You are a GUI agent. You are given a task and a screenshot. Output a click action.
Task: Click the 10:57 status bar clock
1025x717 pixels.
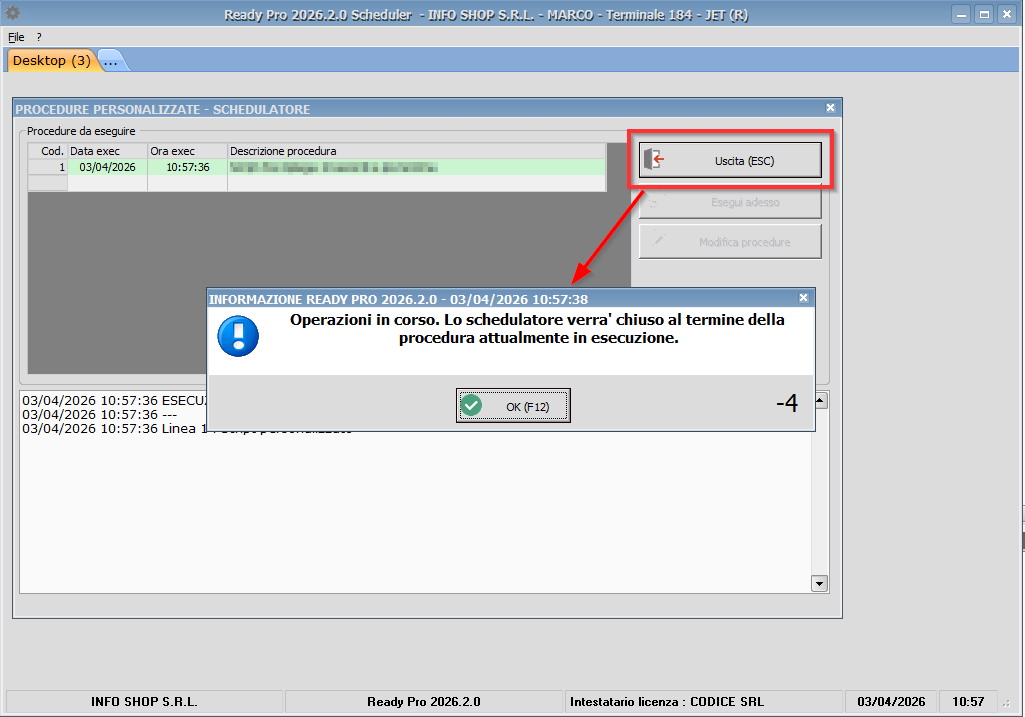point(968,701)
